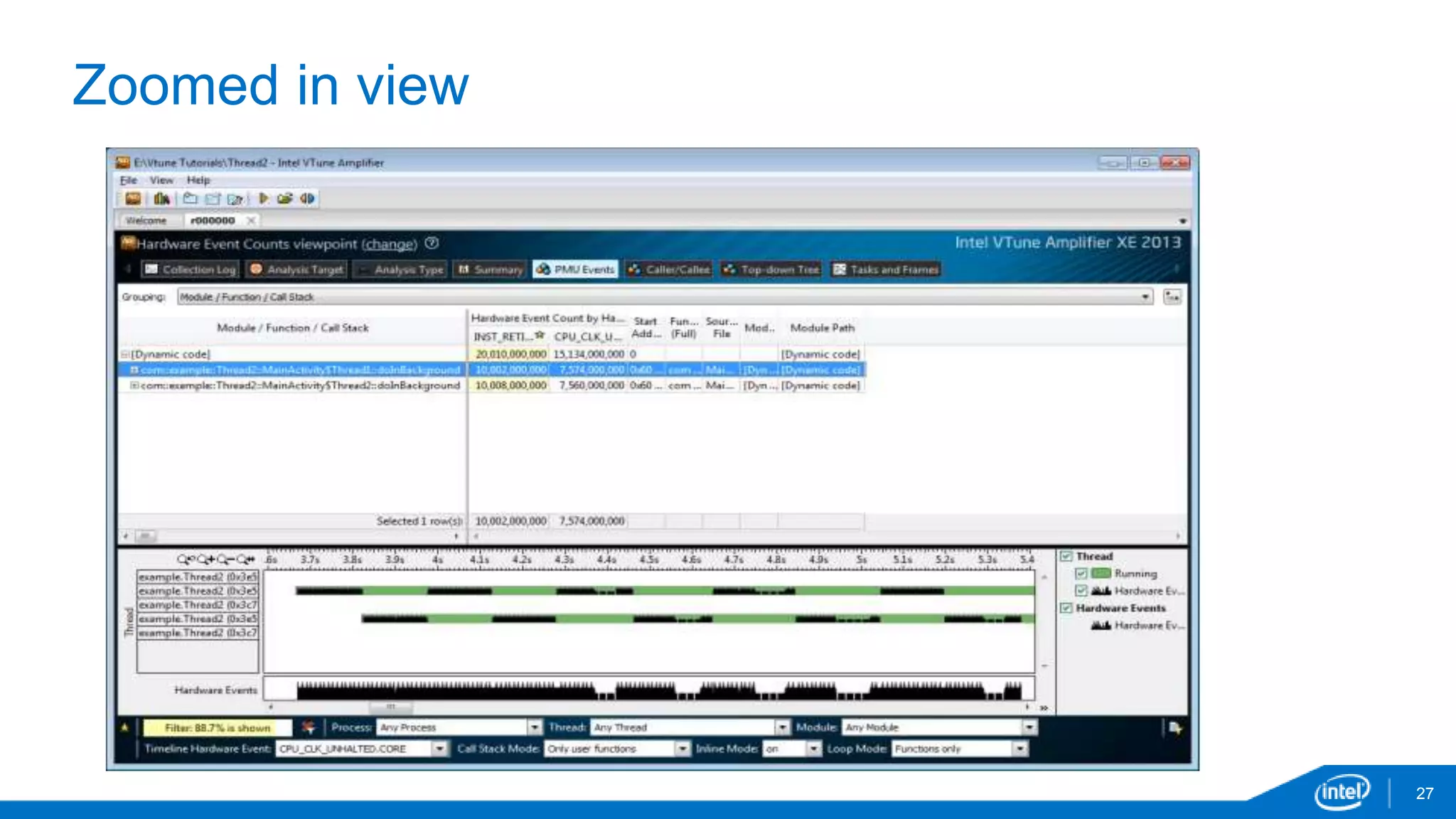Switch to the Summary tab
Image resolution: width=1456 pixels, height=819 pixels.
tap(491, 269)
